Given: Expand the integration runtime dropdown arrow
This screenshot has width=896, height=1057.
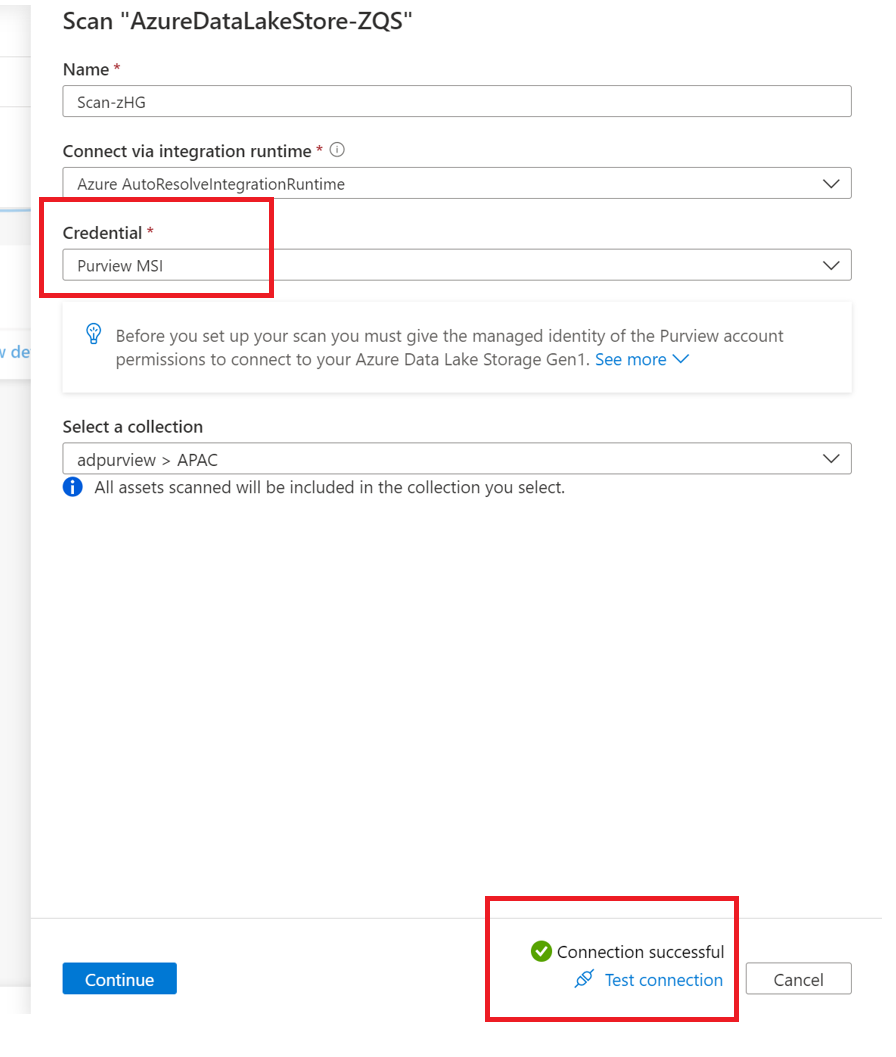Looking at the screenshot, I should 830,184.
